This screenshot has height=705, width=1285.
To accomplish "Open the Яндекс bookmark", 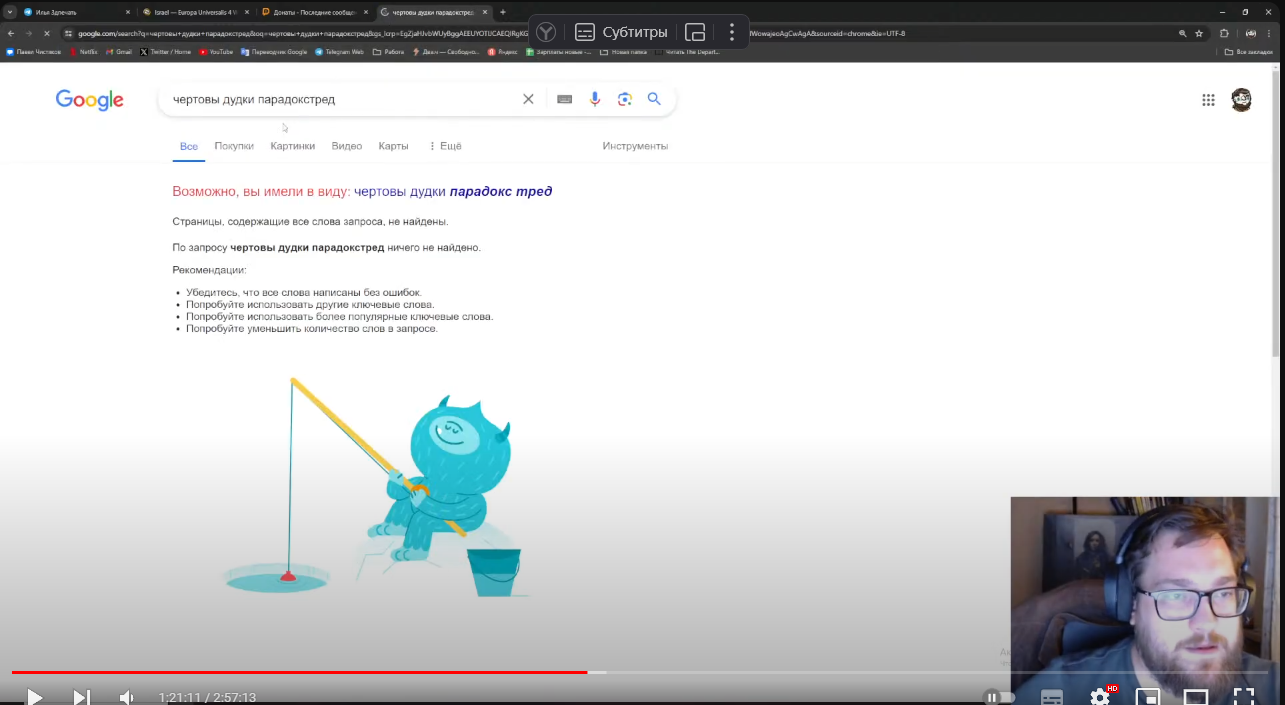I will tap(503, 51).
